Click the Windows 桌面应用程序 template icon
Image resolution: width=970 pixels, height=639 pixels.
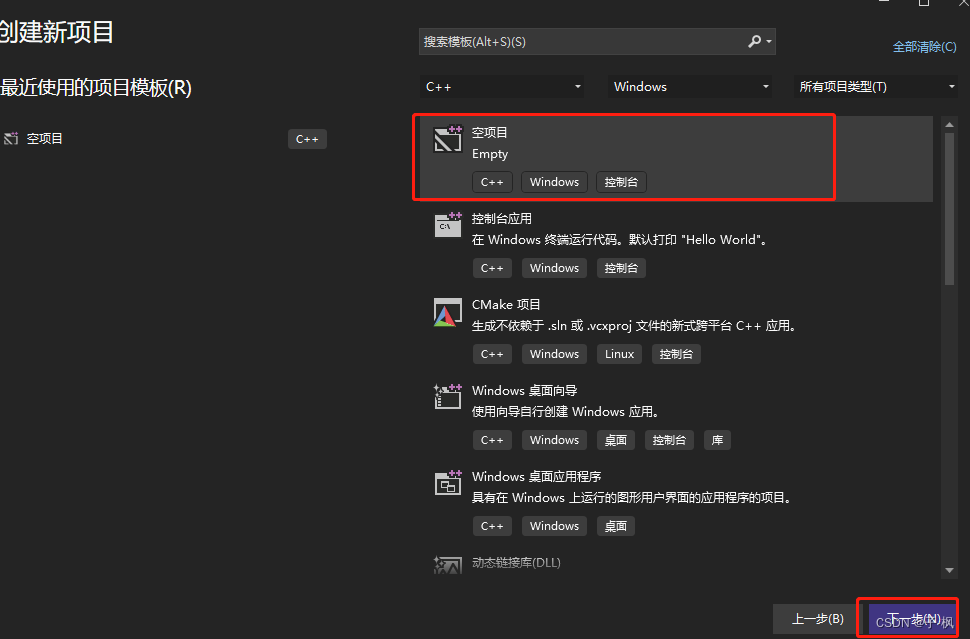pyautogui.click(x=447, y=484)
